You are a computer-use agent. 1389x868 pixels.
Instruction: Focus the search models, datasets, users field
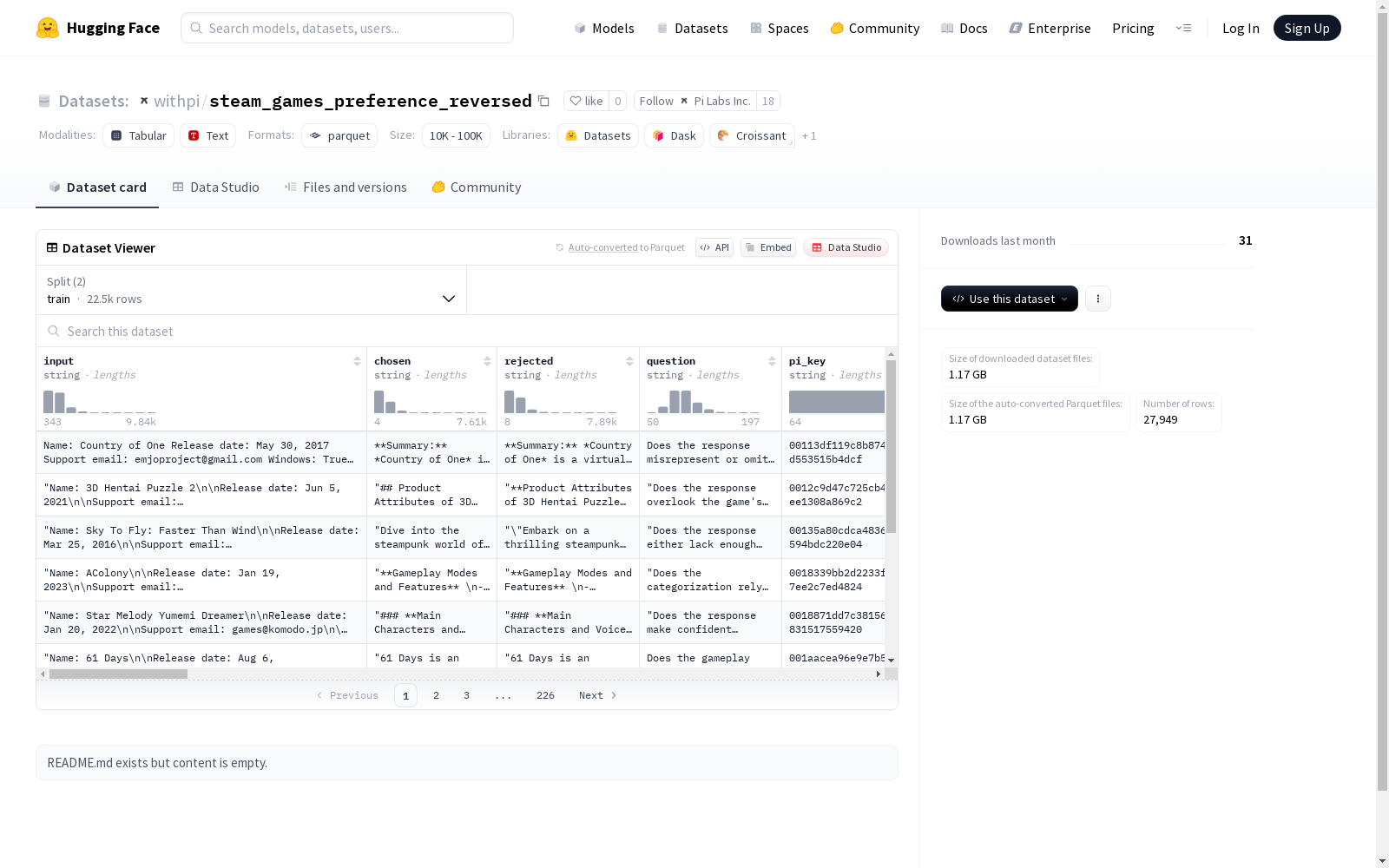(x=347, y=28)
